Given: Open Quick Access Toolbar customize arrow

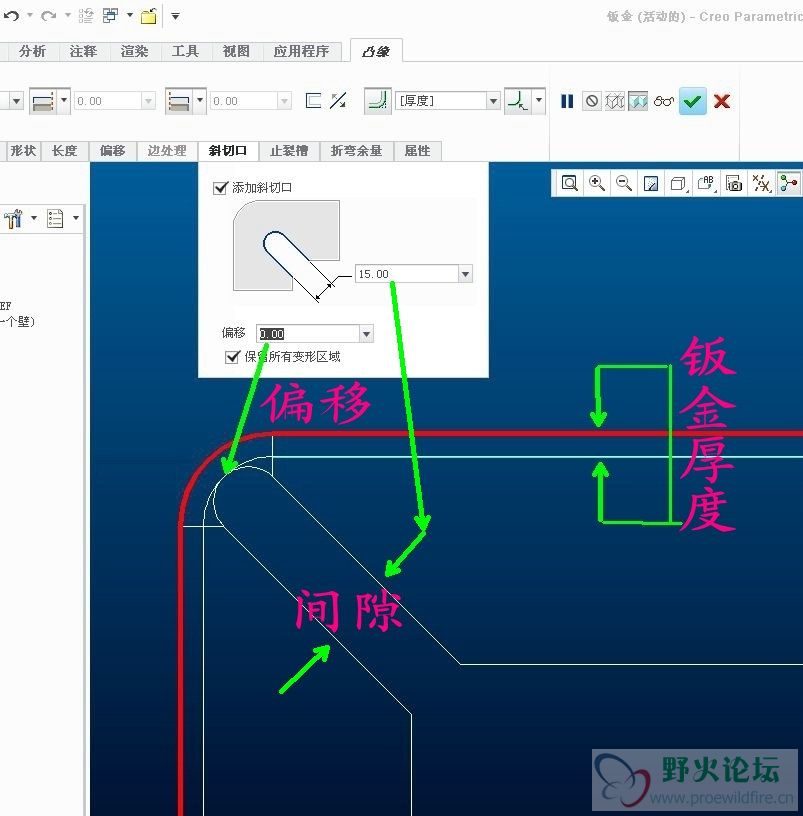Looking at the screenshot, I should tap(175, 16).
